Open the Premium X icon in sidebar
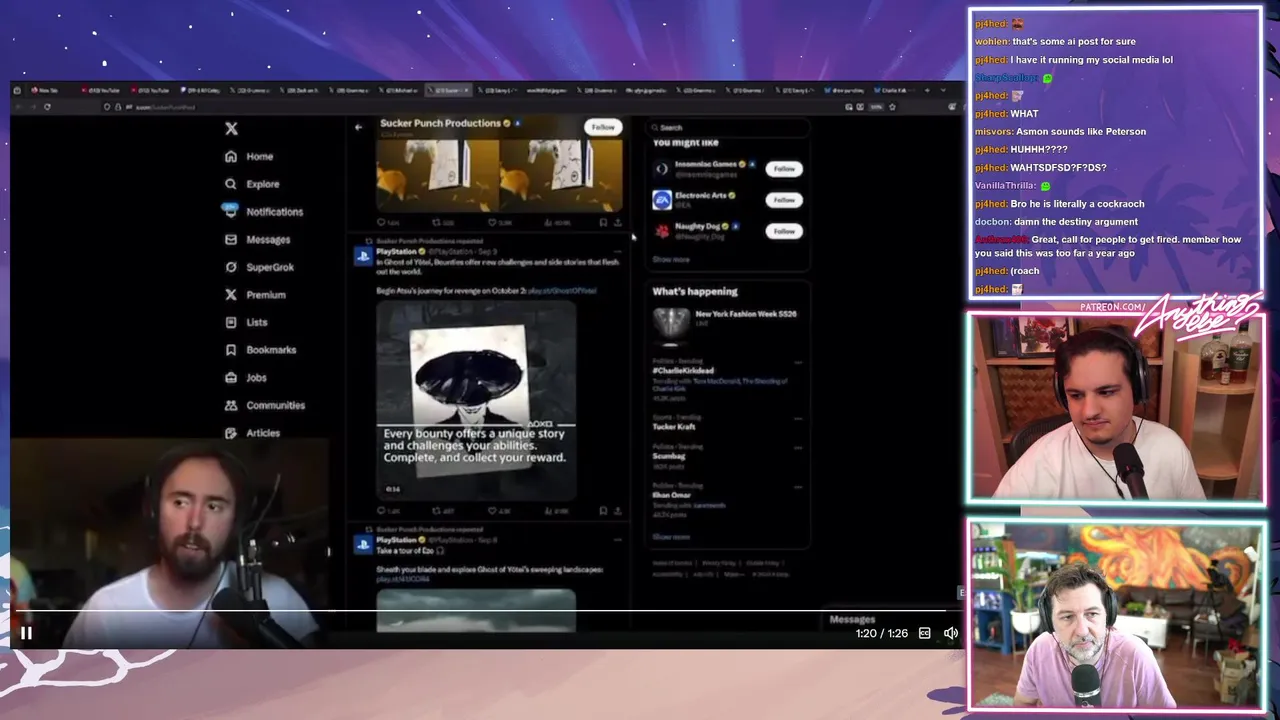Screen dimensions: 1280x720 [x=231, y=295]
